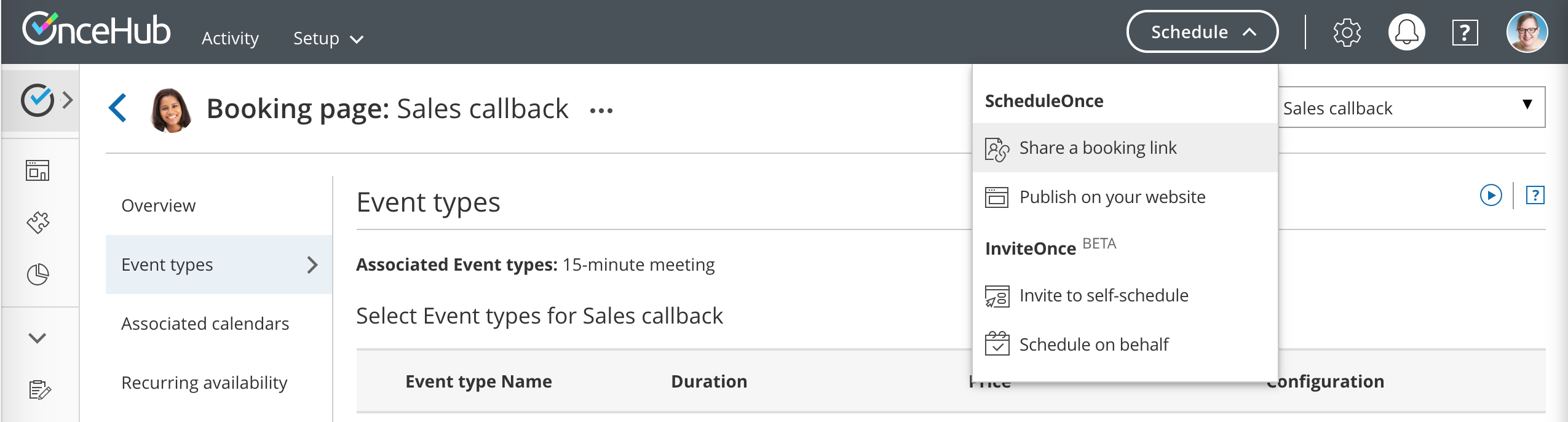
Task: Click the help question mark in header
Action: [x=1465, y=33]
